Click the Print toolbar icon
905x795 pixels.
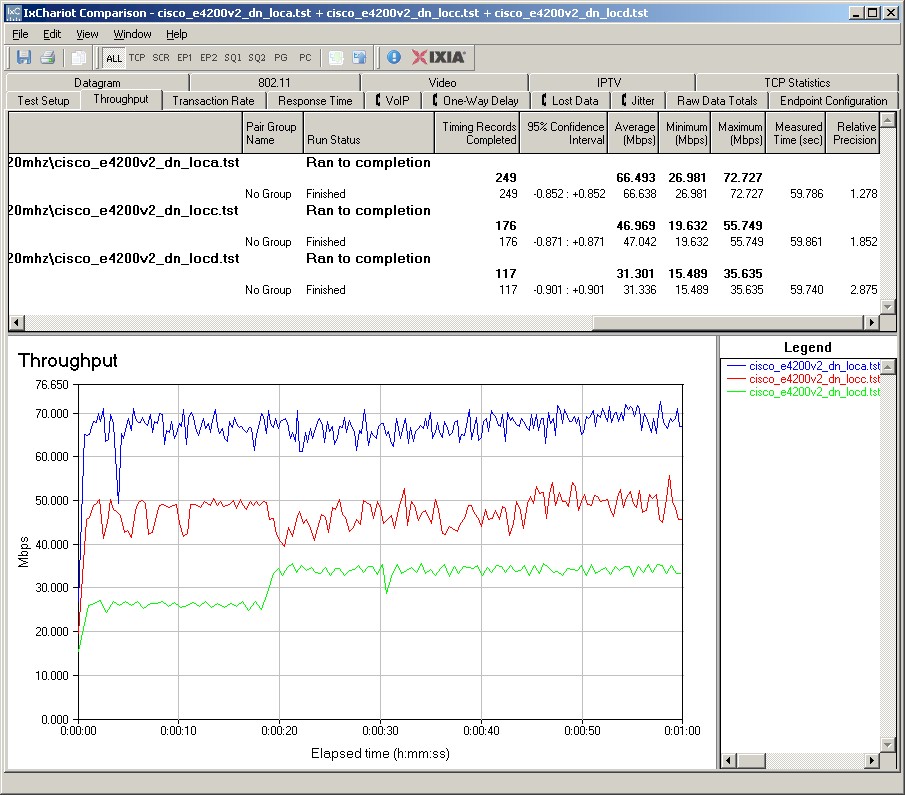(x=47, y=57)
